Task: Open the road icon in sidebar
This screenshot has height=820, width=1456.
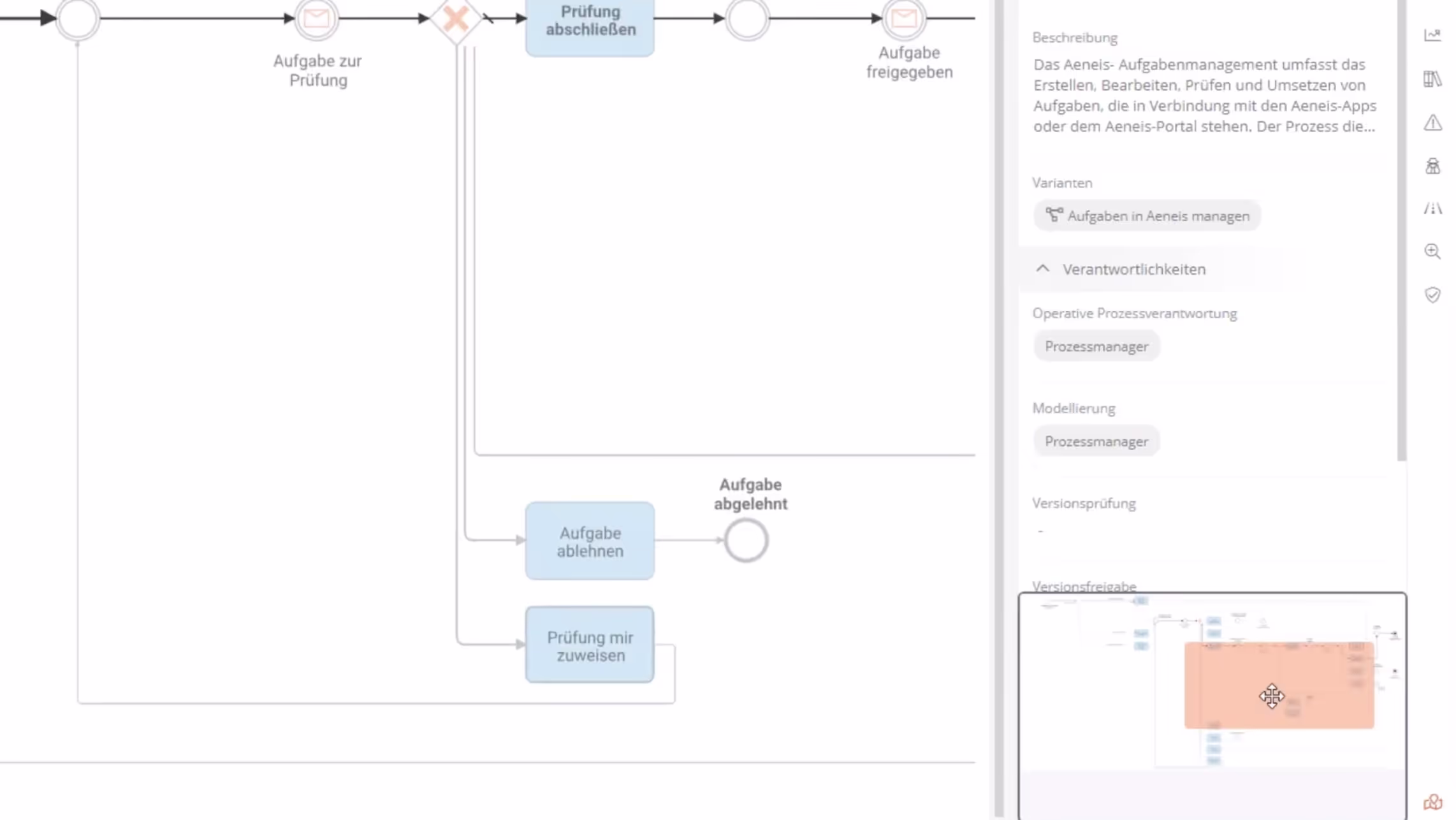Action: point(1432,209)
